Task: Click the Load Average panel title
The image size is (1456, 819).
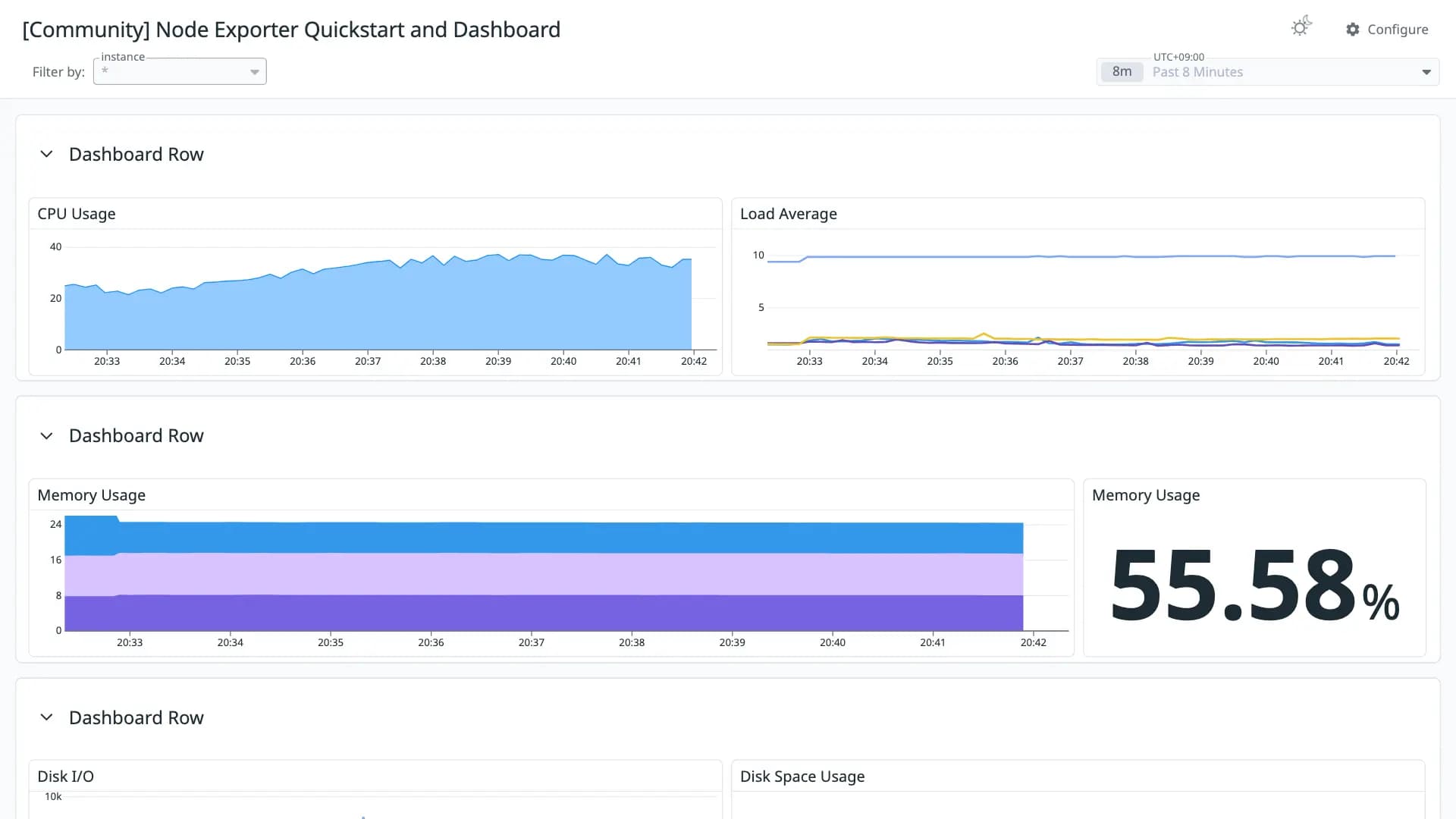Action: pyautogui.click(x=789, y=214)
